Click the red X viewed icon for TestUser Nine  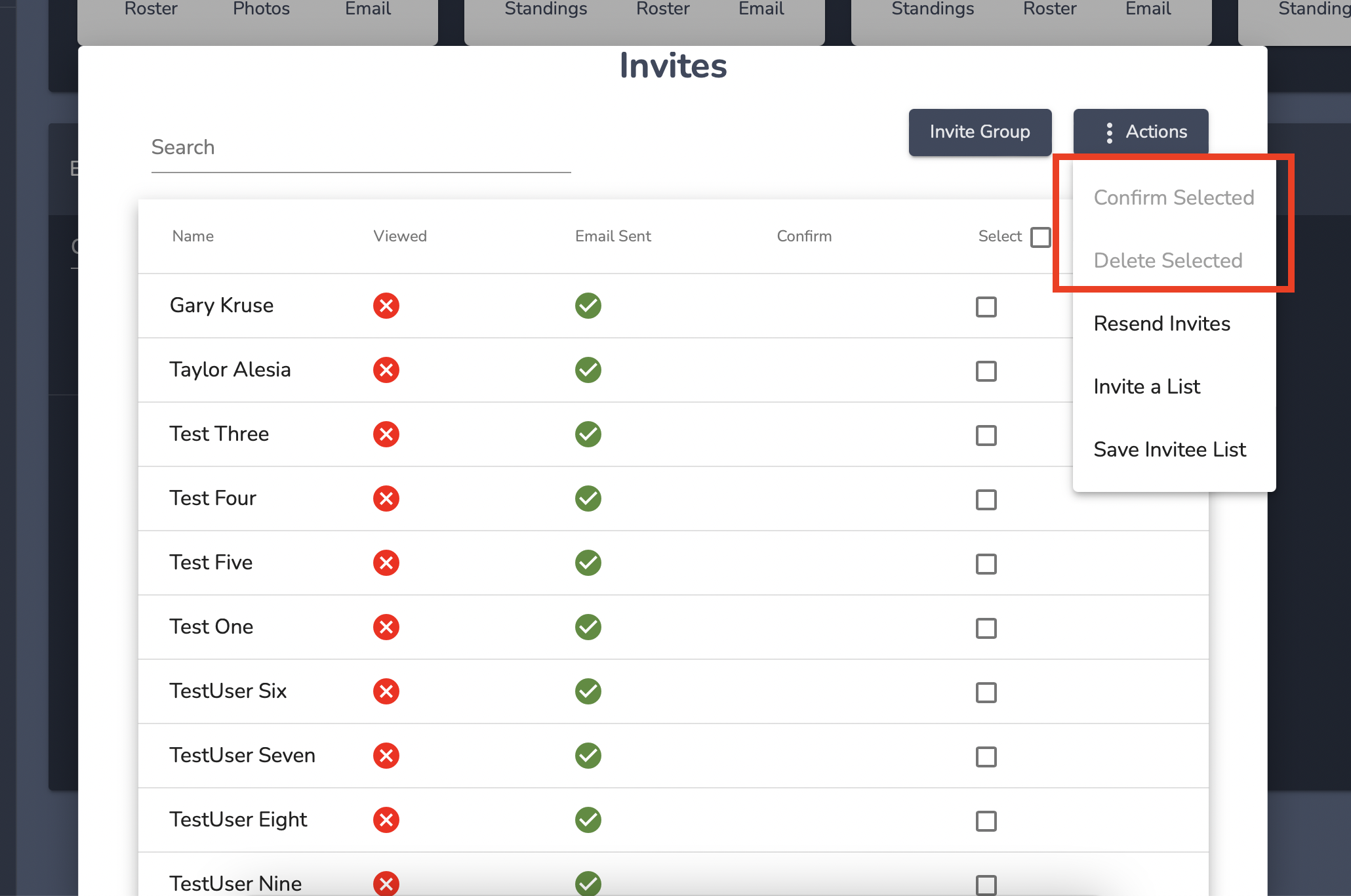coord(386,884)
